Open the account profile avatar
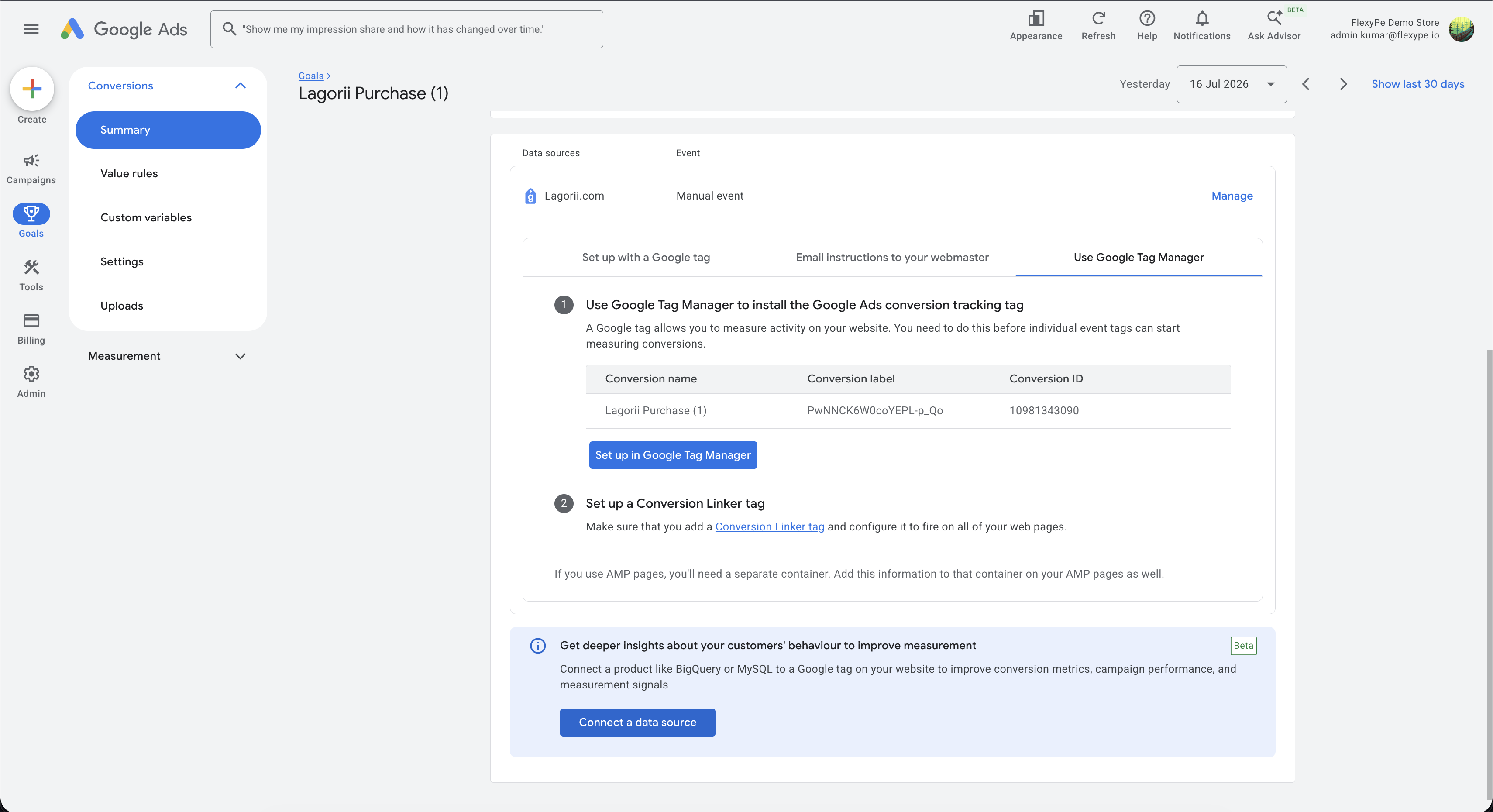The width and height of the screenshot is (1493, 812). point(1461,29)
